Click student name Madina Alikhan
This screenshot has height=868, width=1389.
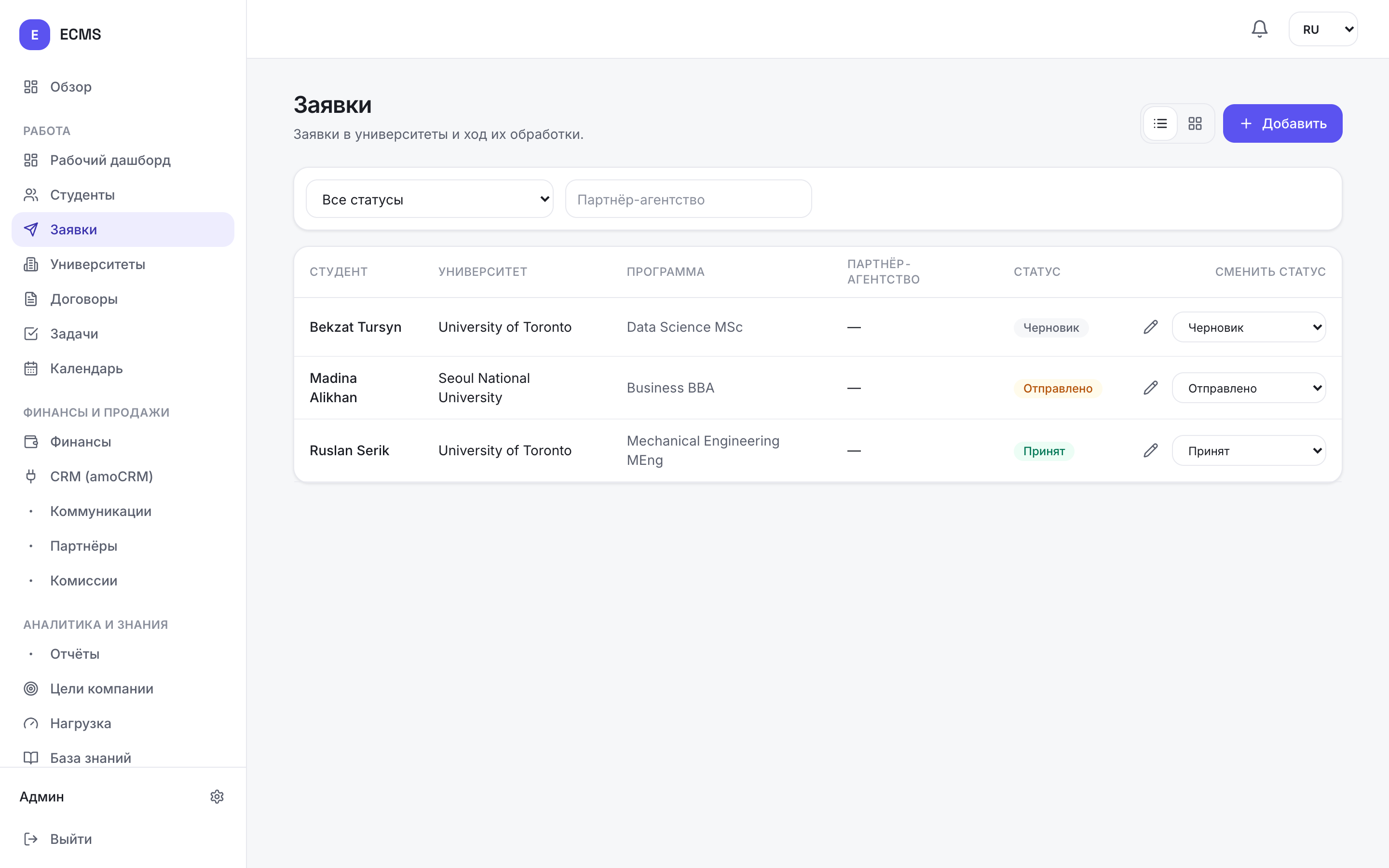333,388
